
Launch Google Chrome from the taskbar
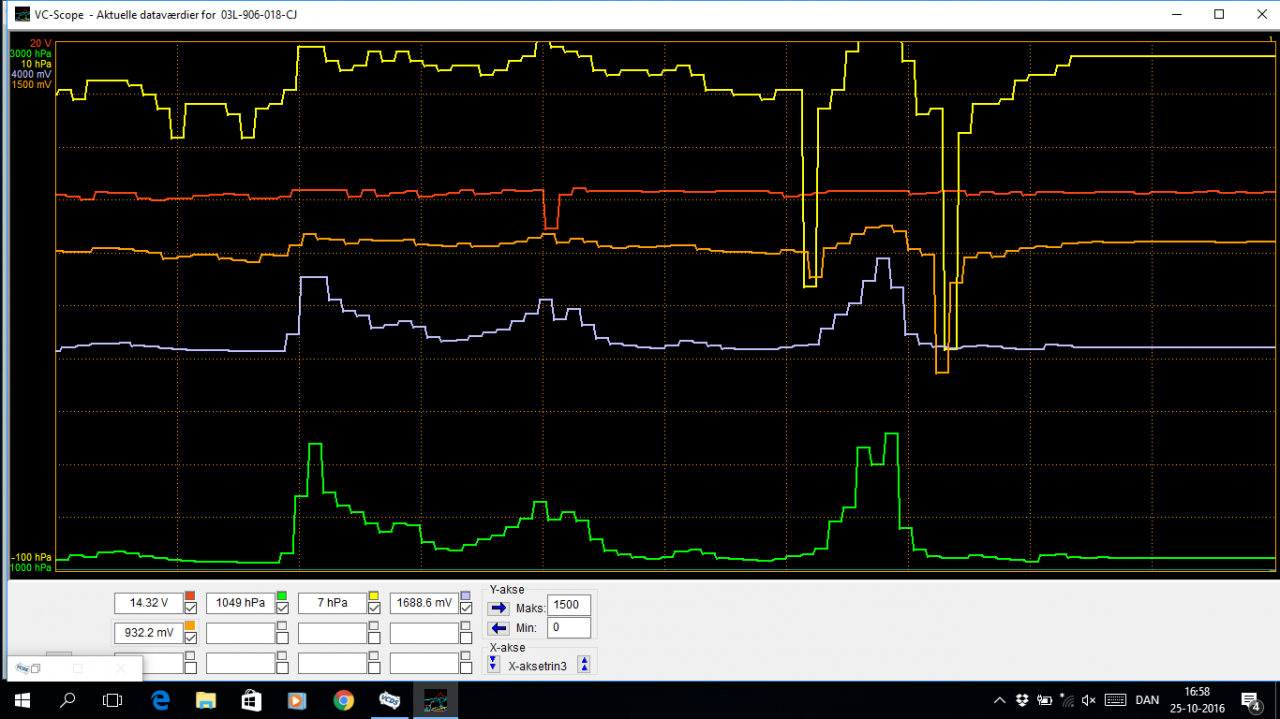[x=344, y=700]
